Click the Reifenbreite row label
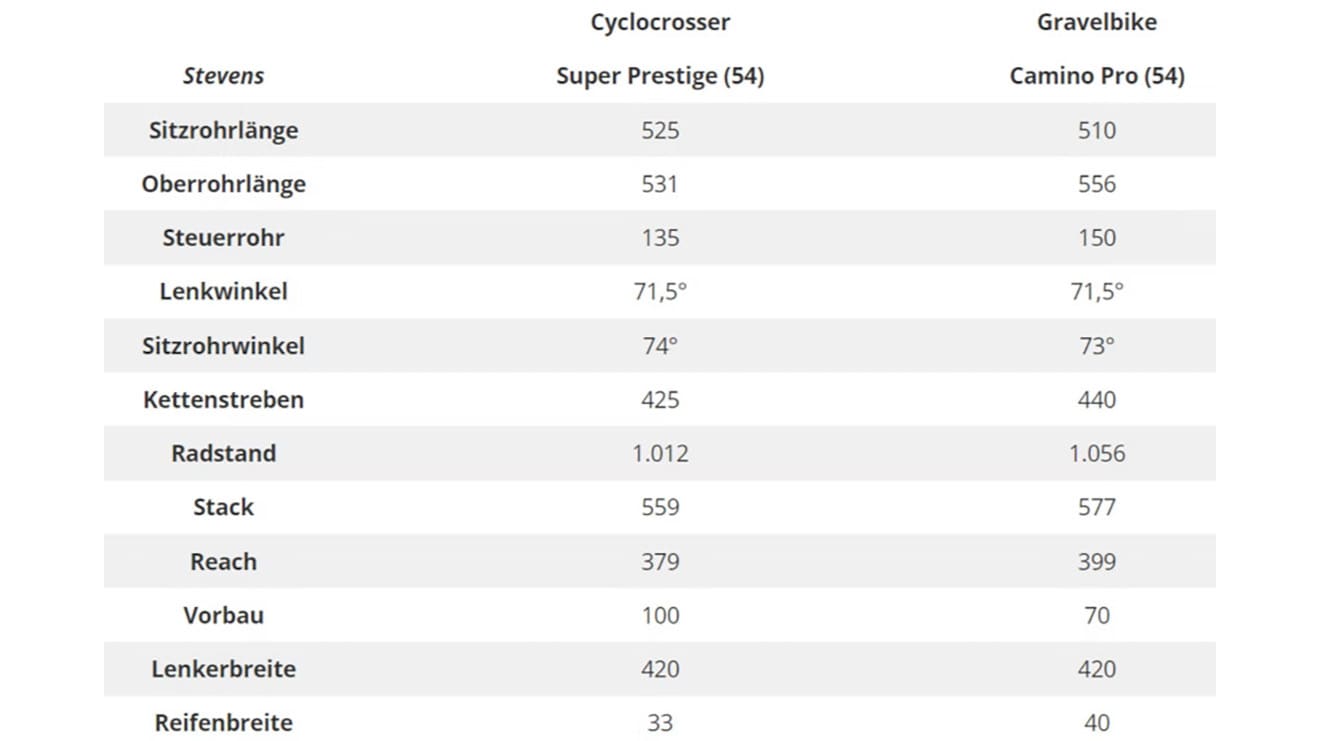Viewport: 1320px width, 741px height. tap(223, 723)
